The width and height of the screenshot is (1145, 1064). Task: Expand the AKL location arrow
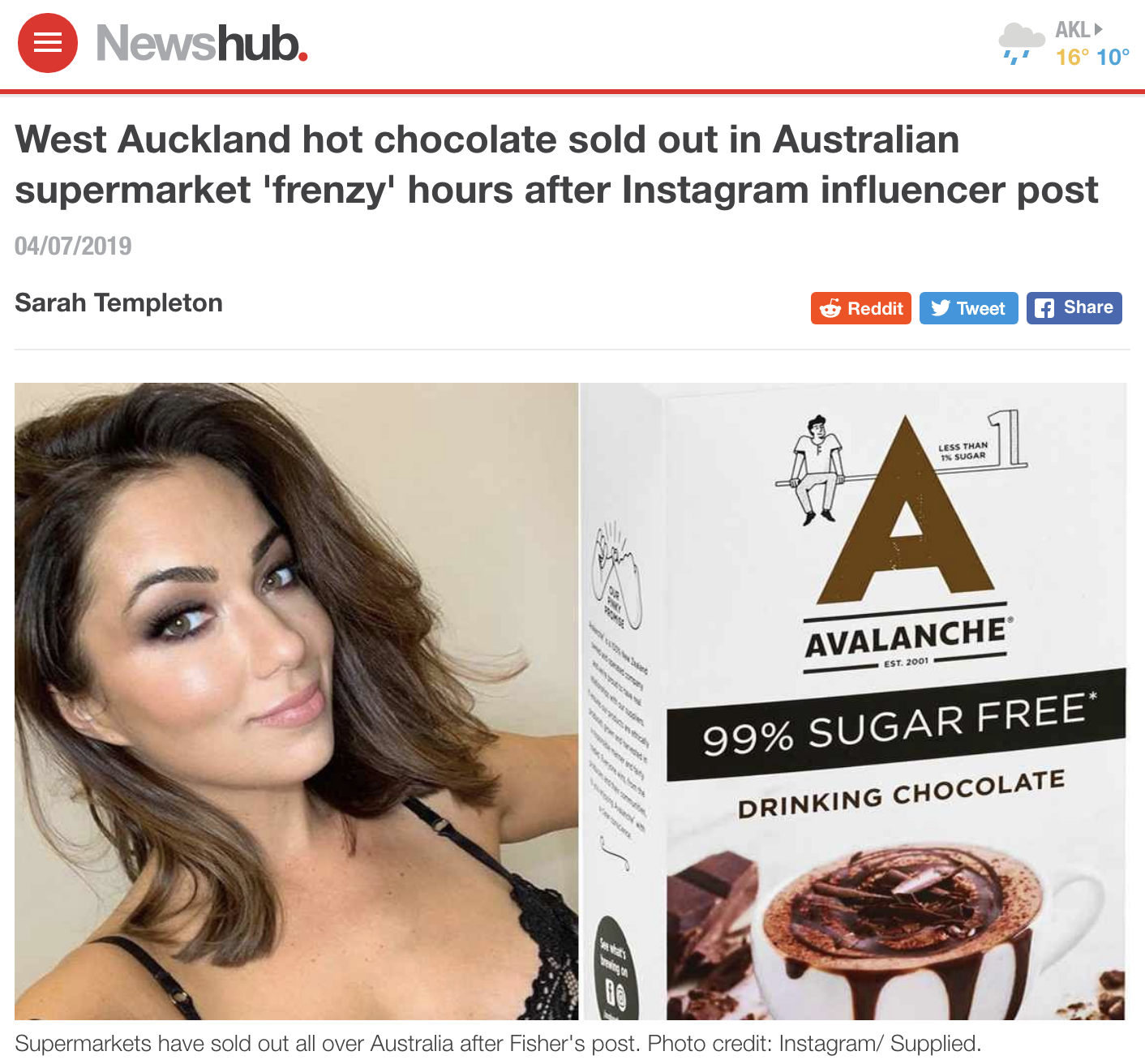pyautogui.click(x=1098, y=29)
